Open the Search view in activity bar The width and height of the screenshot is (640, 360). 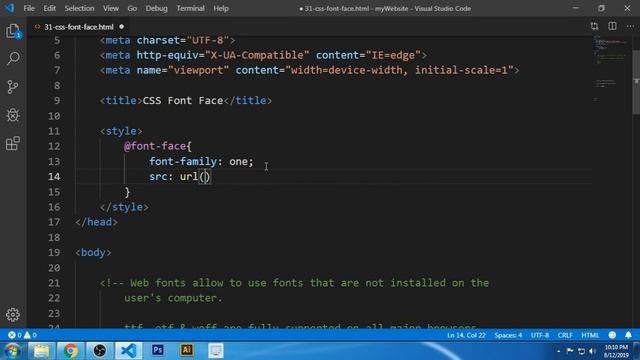[x=13, y=58]
